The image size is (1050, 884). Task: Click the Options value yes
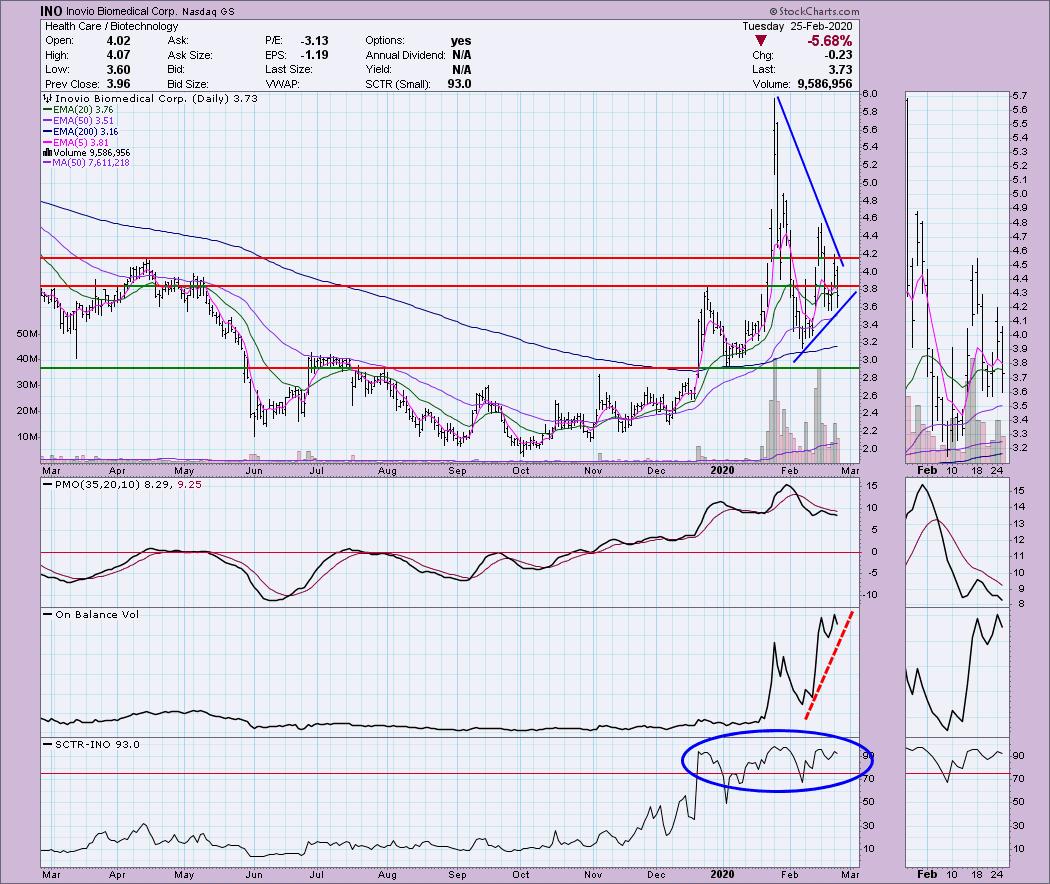point(461,40)
